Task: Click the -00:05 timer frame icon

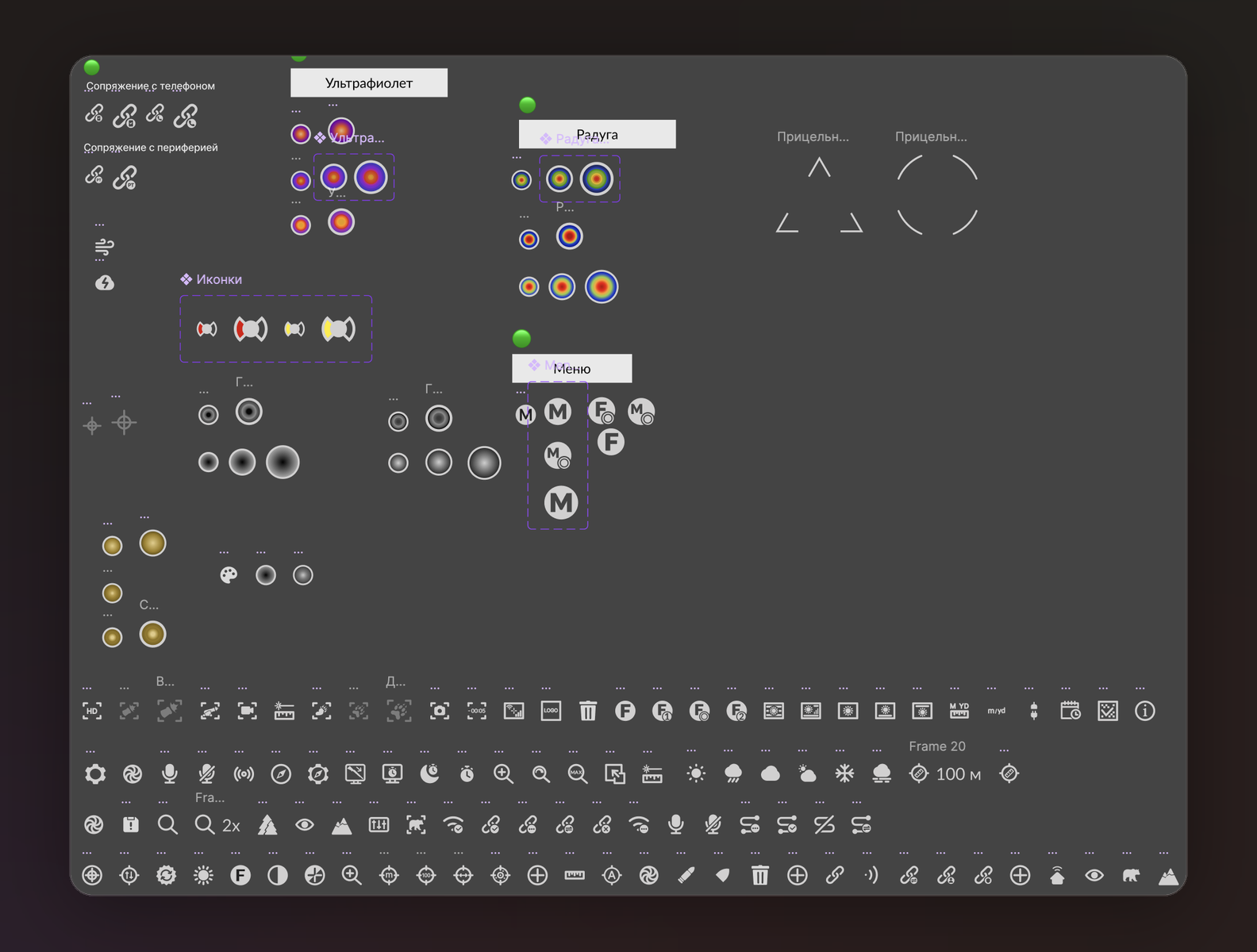Action: click(x=477, y=711)
